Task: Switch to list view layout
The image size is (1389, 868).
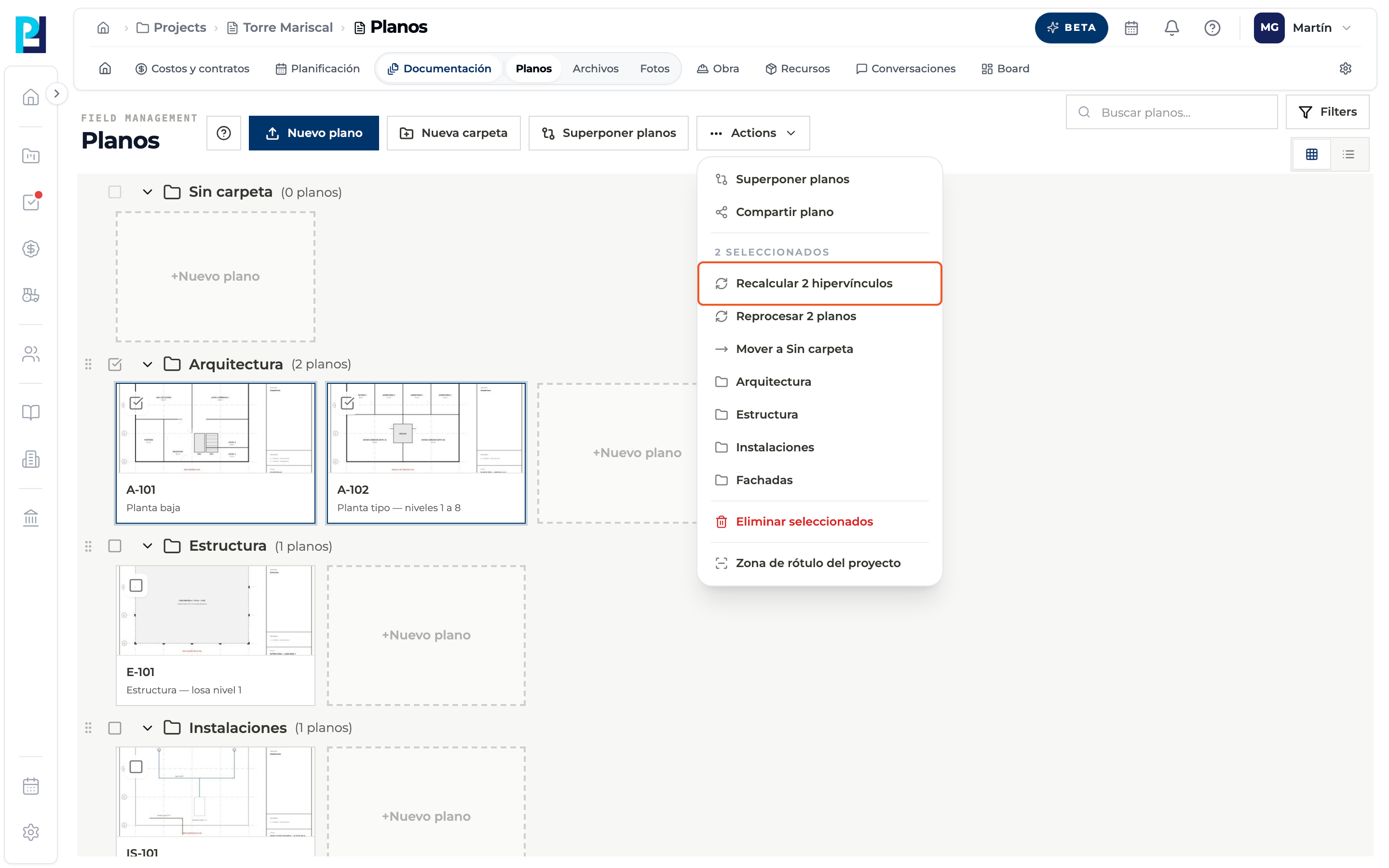Action: pyautogui.click(x=1348, y=154)
